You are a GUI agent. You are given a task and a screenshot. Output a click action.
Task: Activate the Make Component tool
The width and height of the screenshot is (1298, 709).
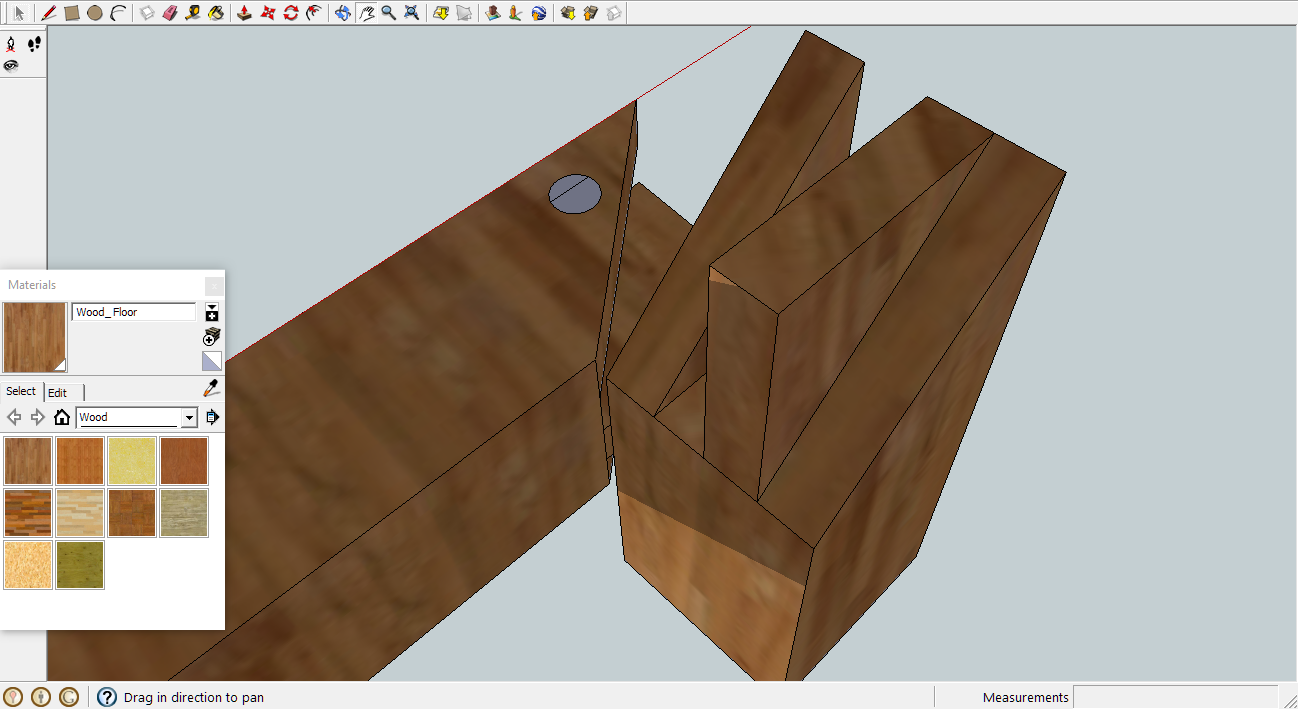(x=147, y=13)
